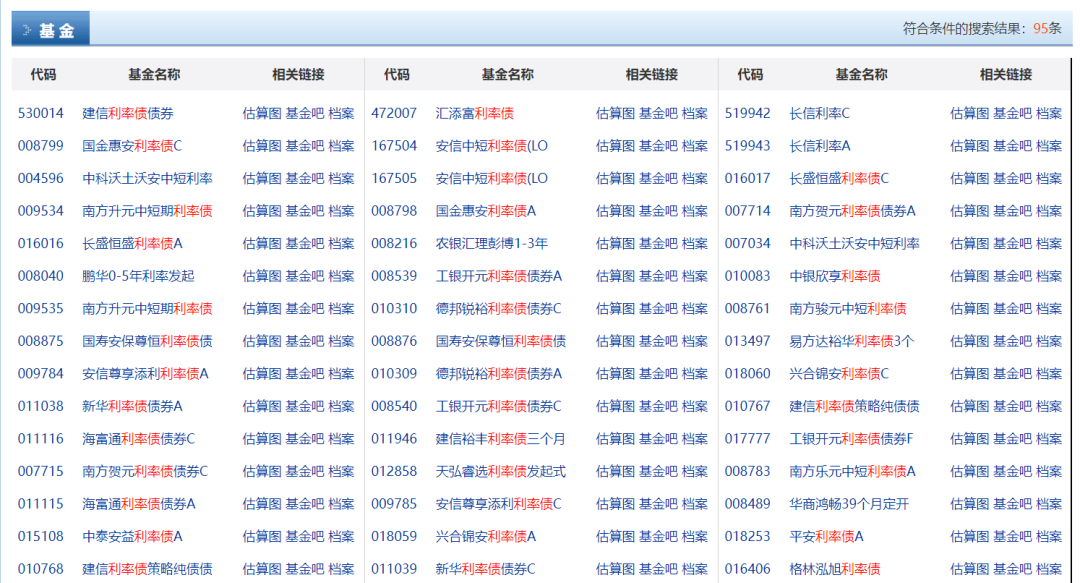Open 基金吧 for fund 008799
This screenshot has height=583, width=1080.
[x=304, y=145]
